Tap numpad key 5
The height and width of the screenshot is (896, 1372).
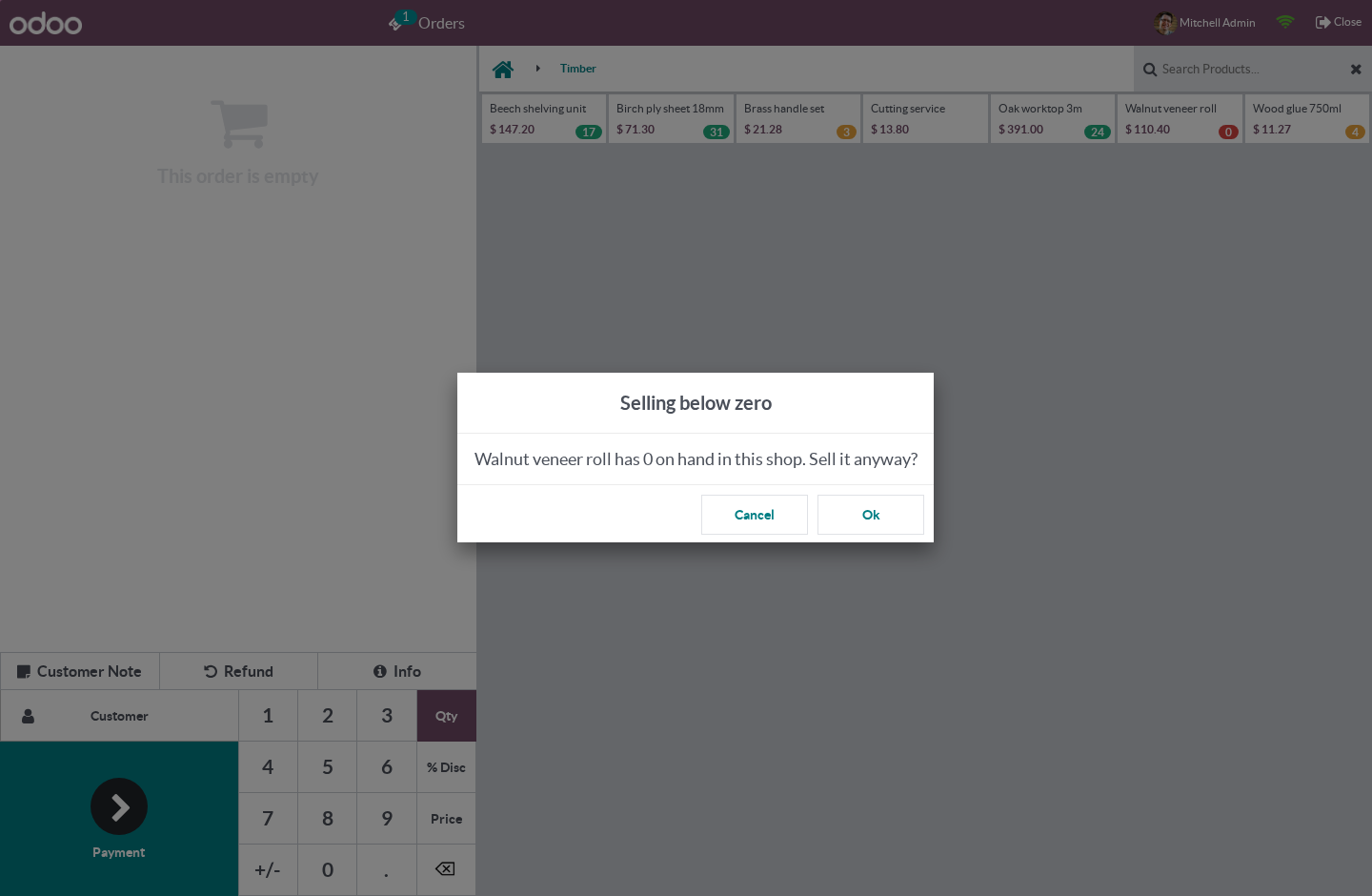point(328,767)
